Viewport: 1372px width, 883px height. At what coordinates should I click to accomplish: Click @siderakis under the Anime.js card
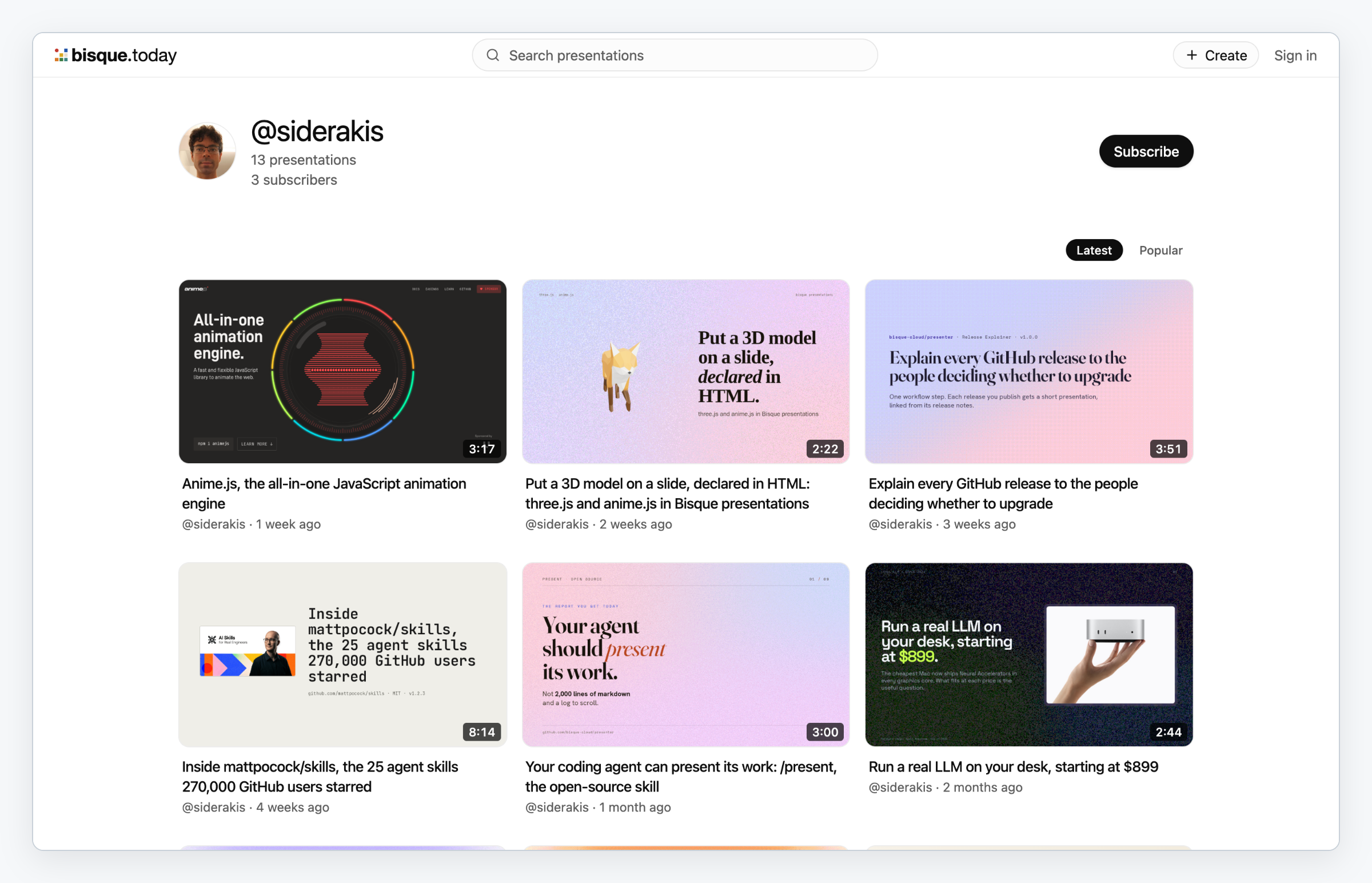(214, 524)
